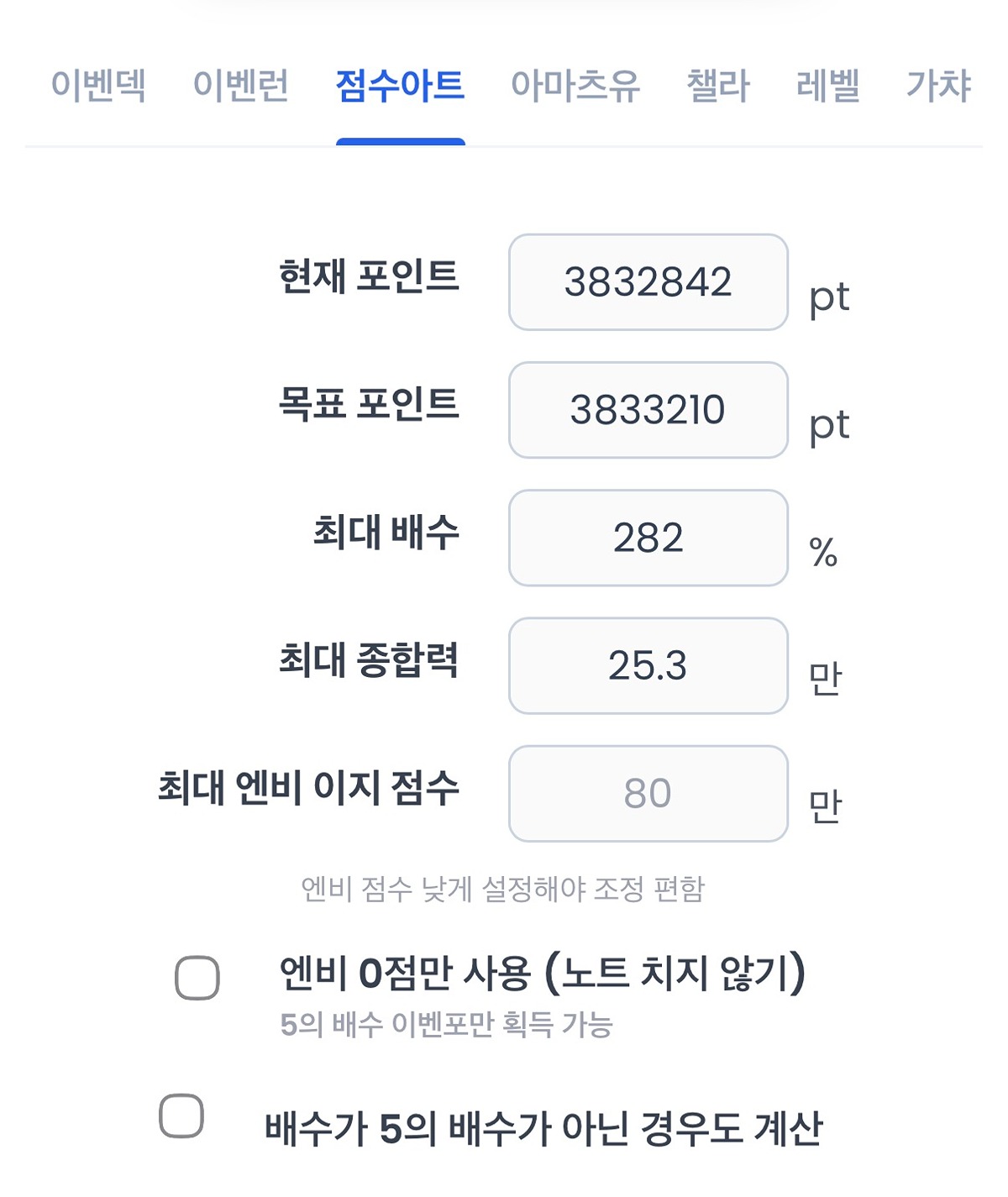The width and height of the screenshot is (1008, 1197).
Task: Switch to the 레벨 tab
Action: click(827, 86)
